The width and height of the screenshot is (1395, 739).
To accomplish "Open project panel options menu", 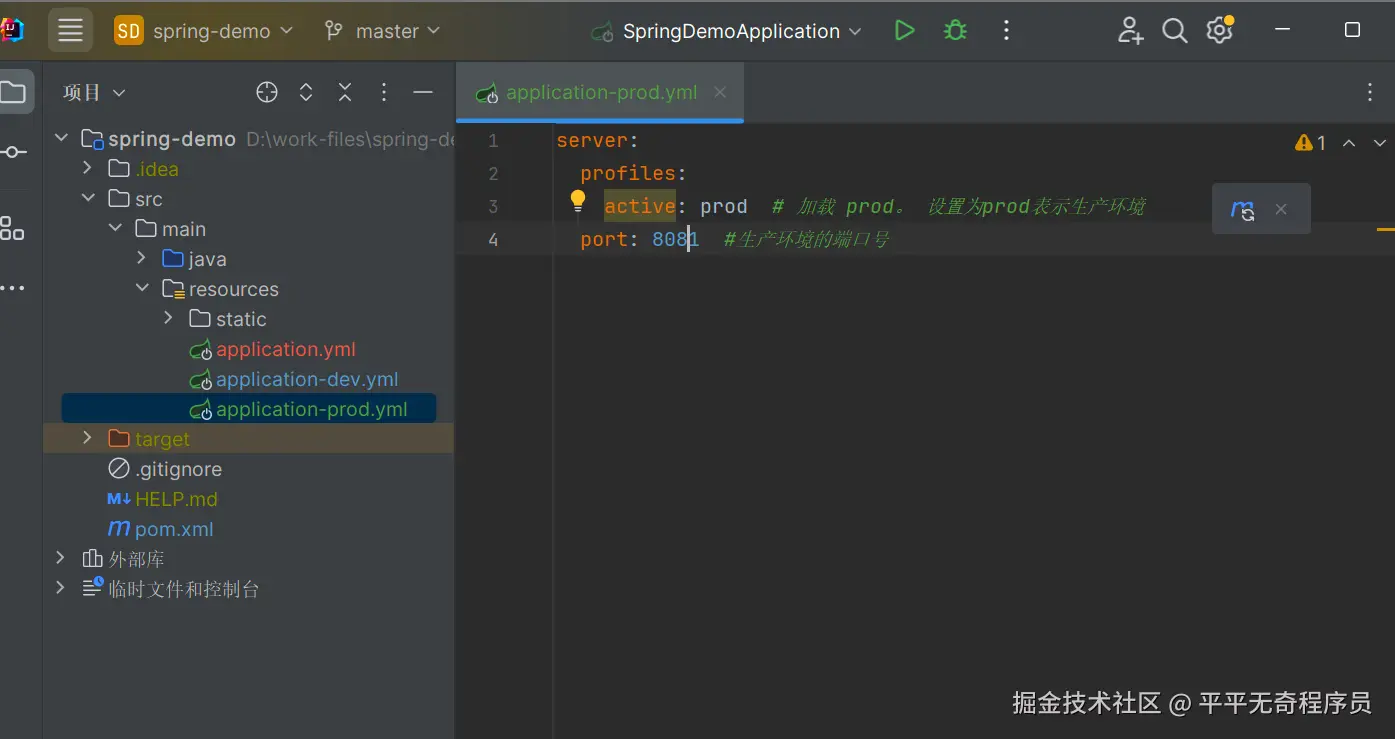I will [384, 93].
